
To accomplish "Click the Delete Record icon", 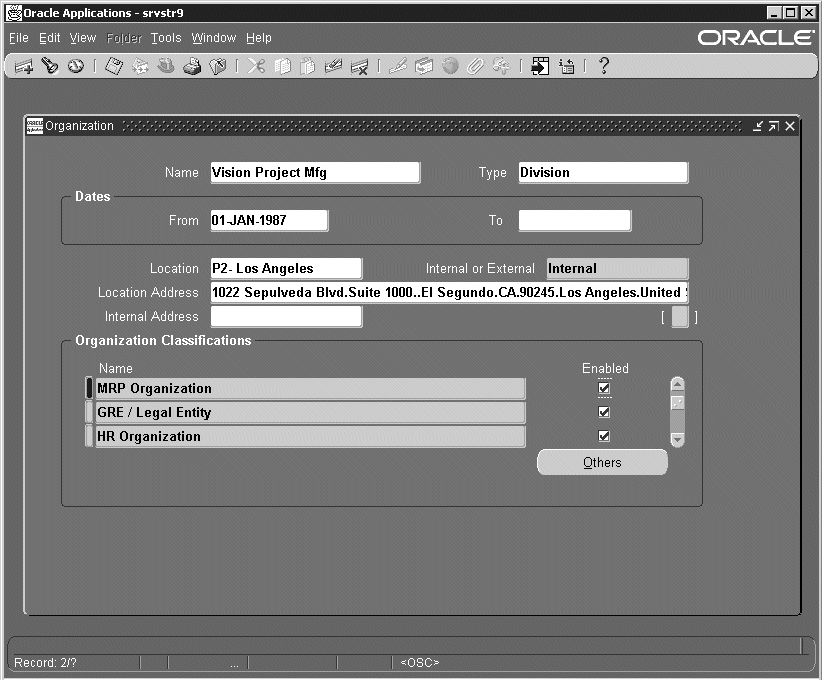I will point(360,67).
